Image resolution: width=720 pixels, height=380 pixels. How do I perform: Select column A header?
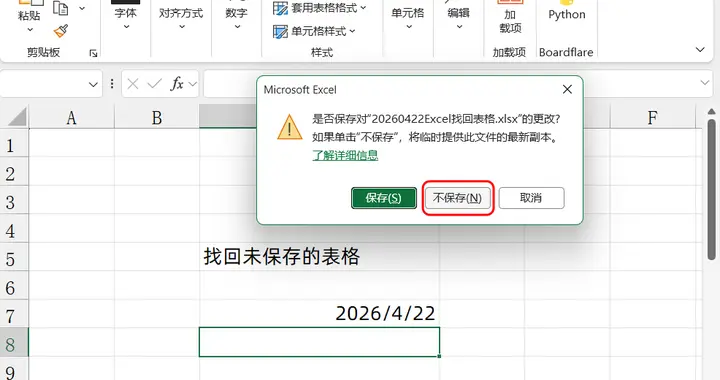71,117
